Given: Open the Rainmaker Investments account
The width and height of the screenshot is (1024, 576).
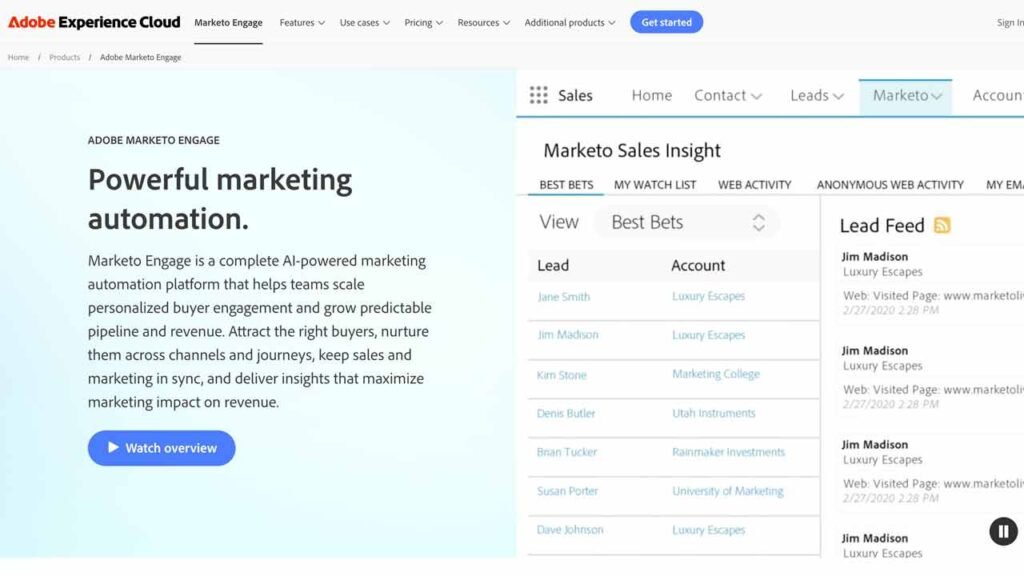Looking at the screenshot, I should coord(729,452).
